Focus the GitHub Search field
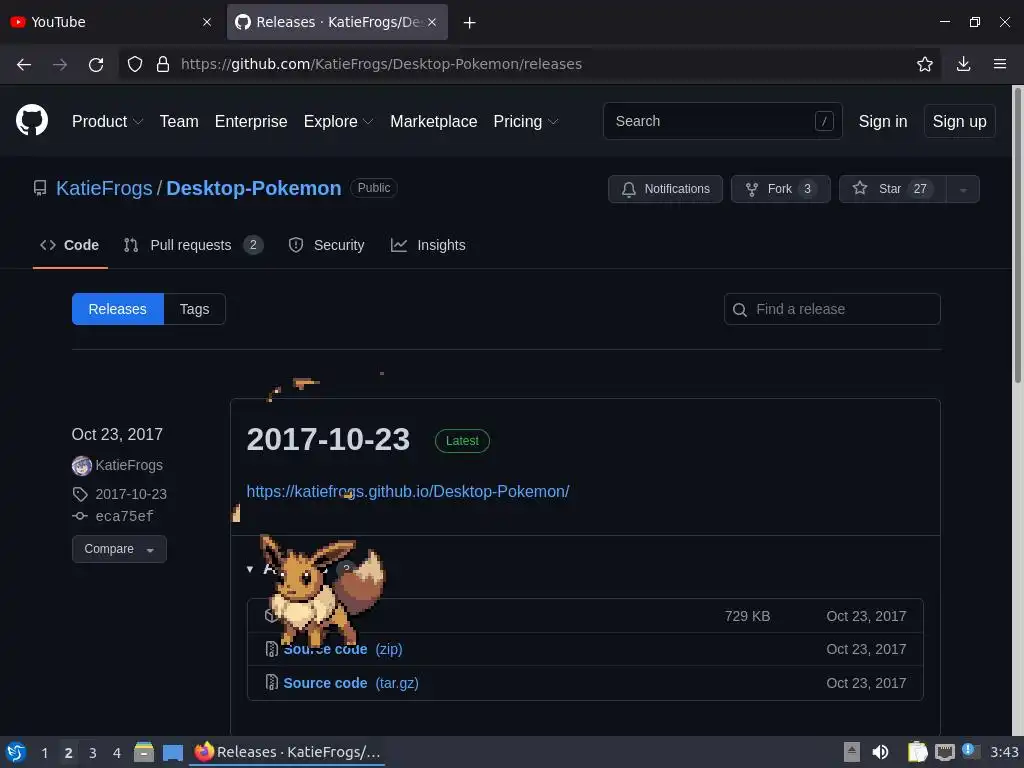This screenshot has height=768, width=1024. point(723,121)
